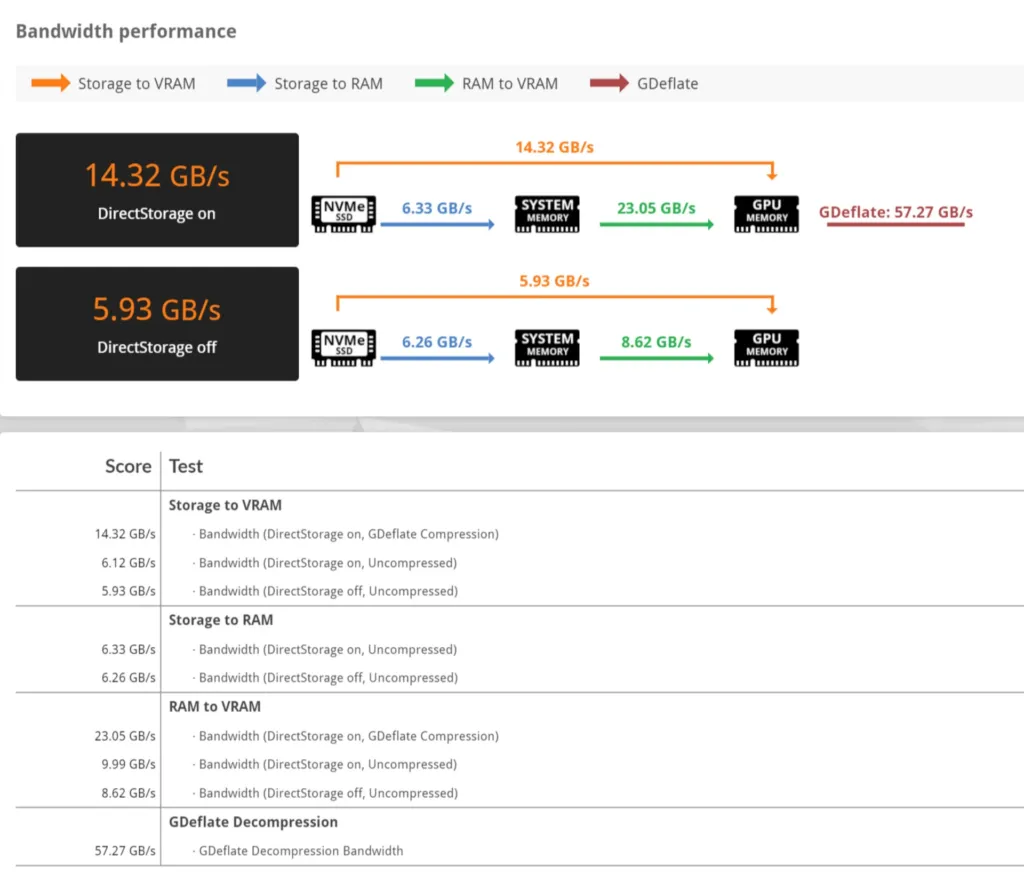Screen dimensions: 1024x873
Task: Click the 9.99 GB/s score cell
Action: tap(128, 764)
